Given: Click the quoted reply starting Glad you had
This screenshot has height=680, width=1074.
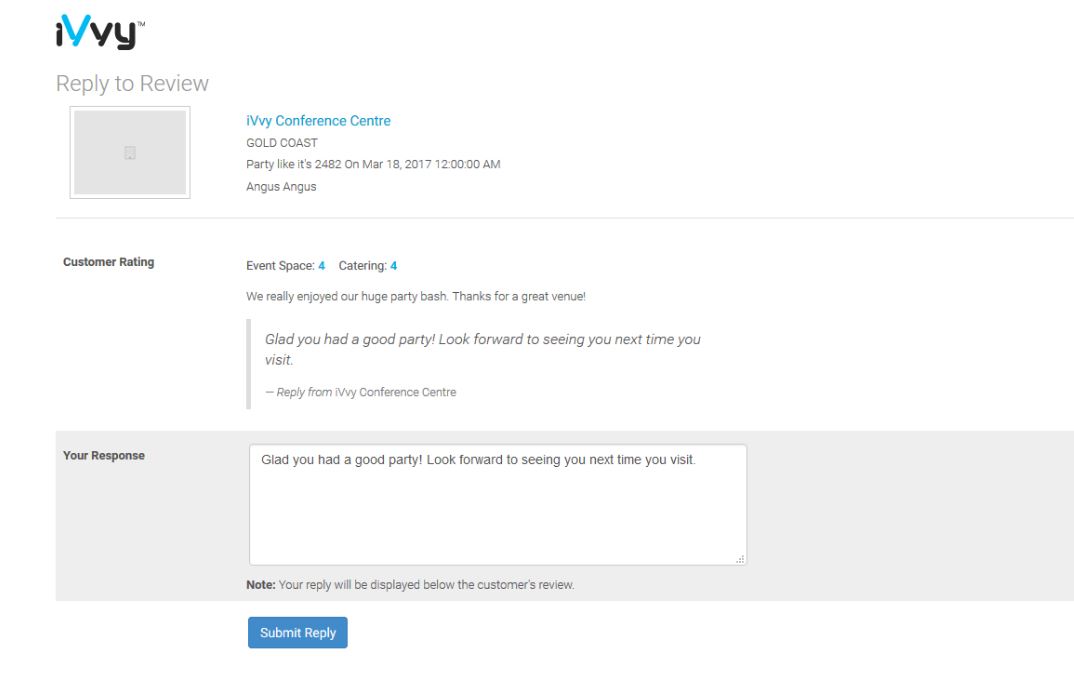Looking at the screenshot, I should [483, 349].
